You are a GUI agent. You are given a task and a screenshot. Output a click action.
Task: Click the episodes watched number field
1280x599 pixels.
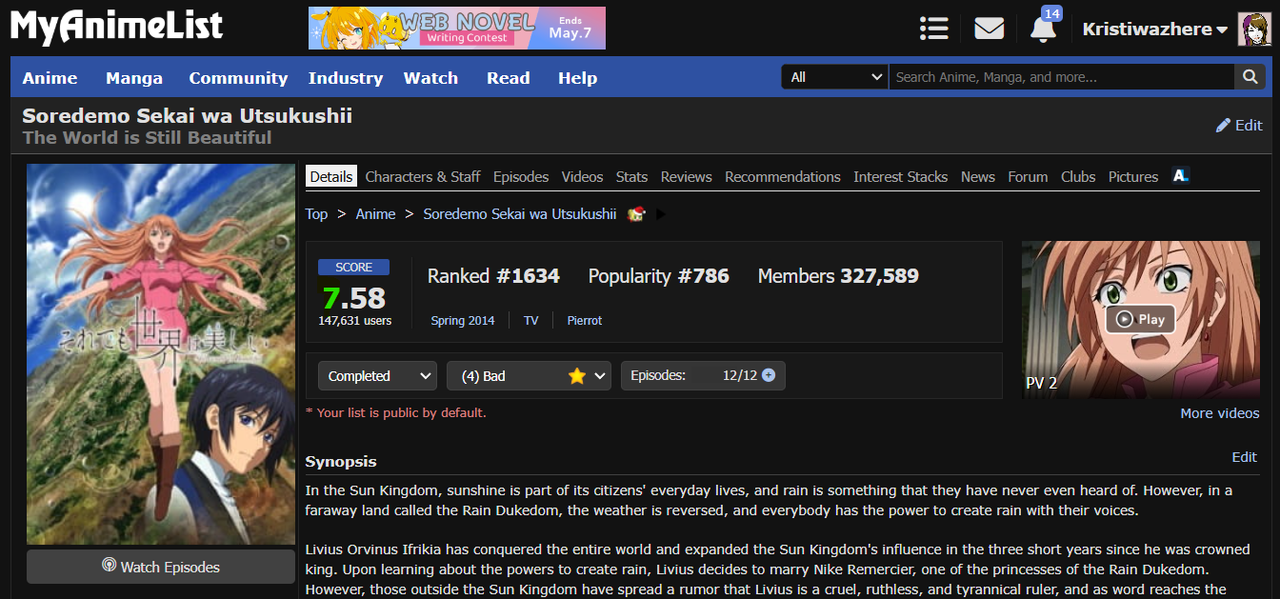[727, 376]
